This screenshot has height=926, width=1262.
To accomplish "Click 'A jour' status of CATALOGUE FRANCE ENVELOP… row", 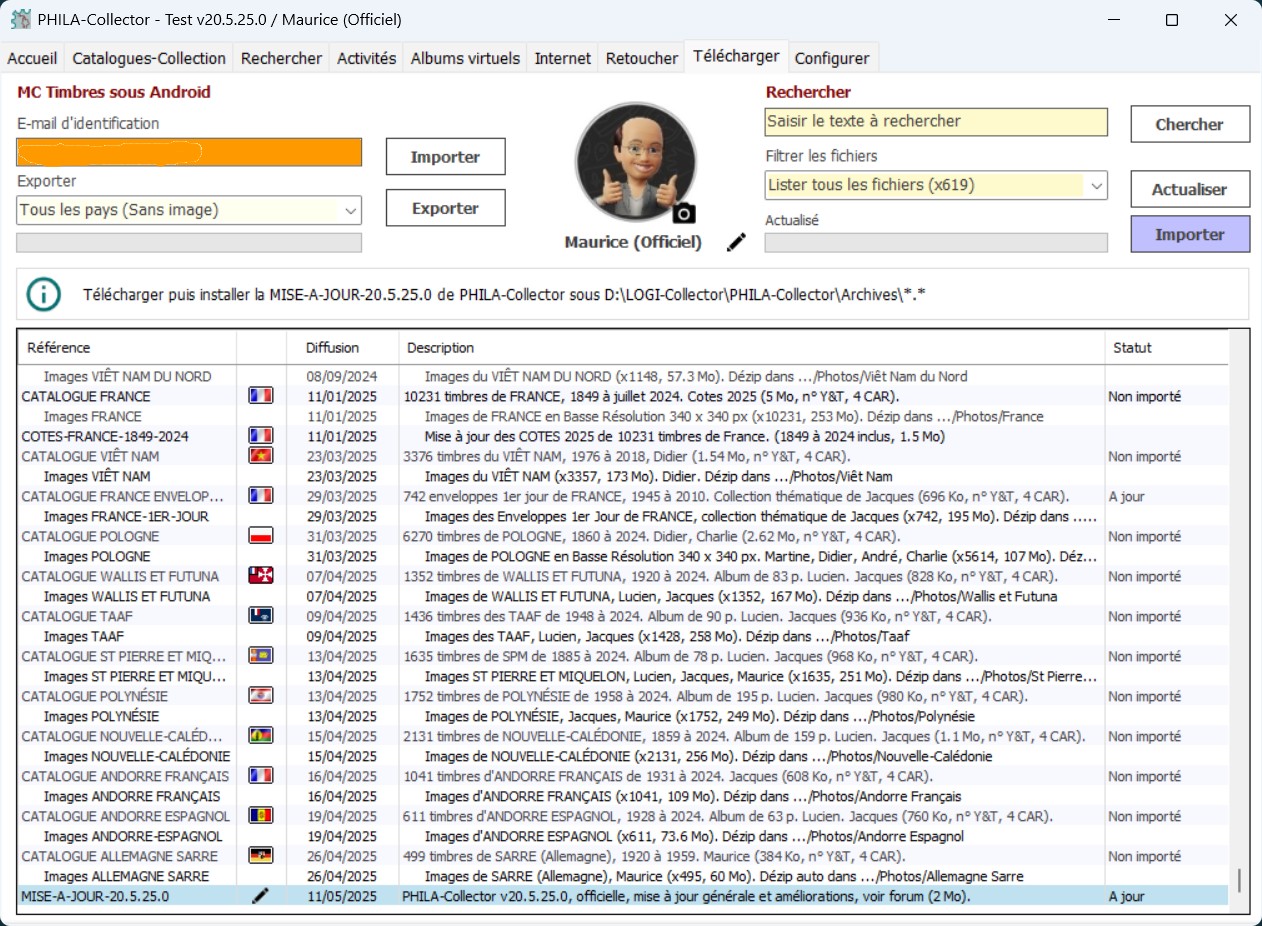I will coord(1126,496).
